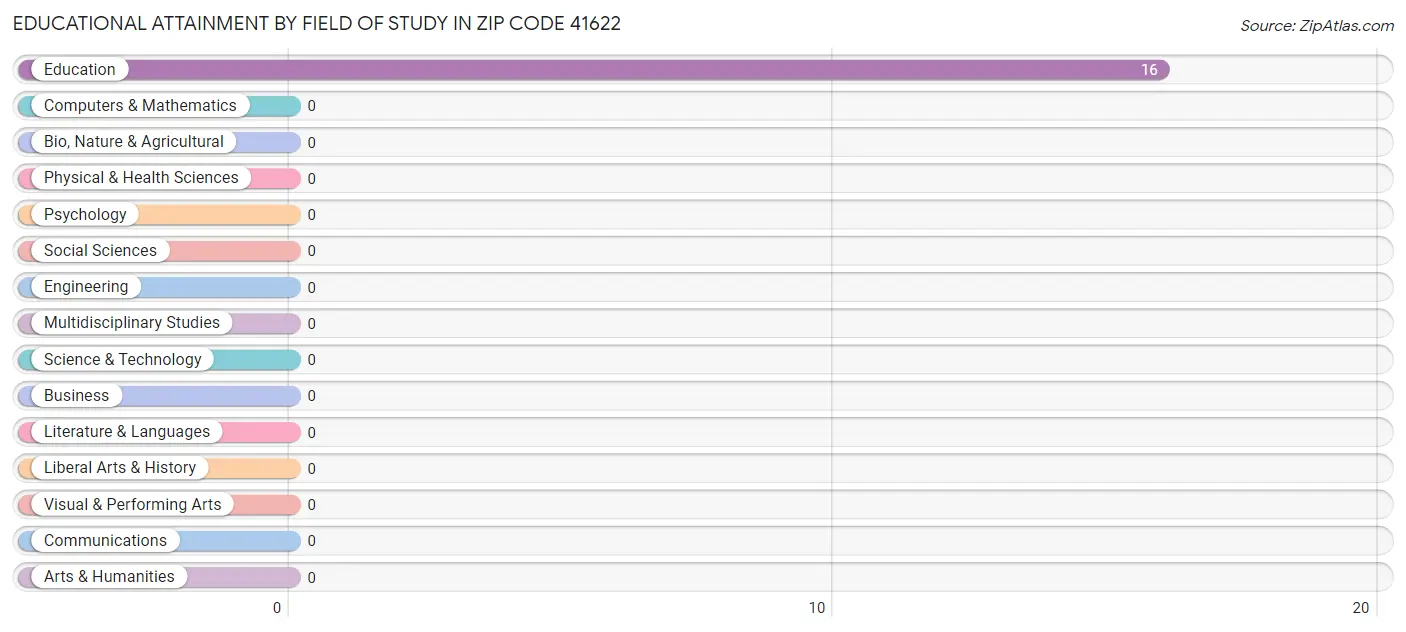Viewport: 1406px width, 632px height.
Task: Click the Science & Technology label
Action: [x=123, y=360]
